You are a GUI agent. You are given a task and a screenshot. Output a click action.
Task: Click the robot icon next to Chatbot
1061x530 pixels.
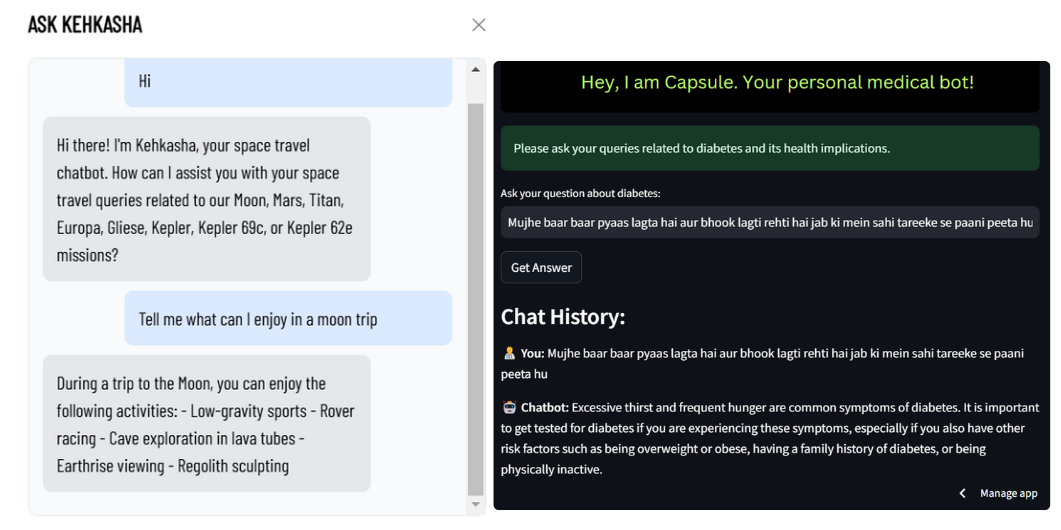[x=510, y=407]
